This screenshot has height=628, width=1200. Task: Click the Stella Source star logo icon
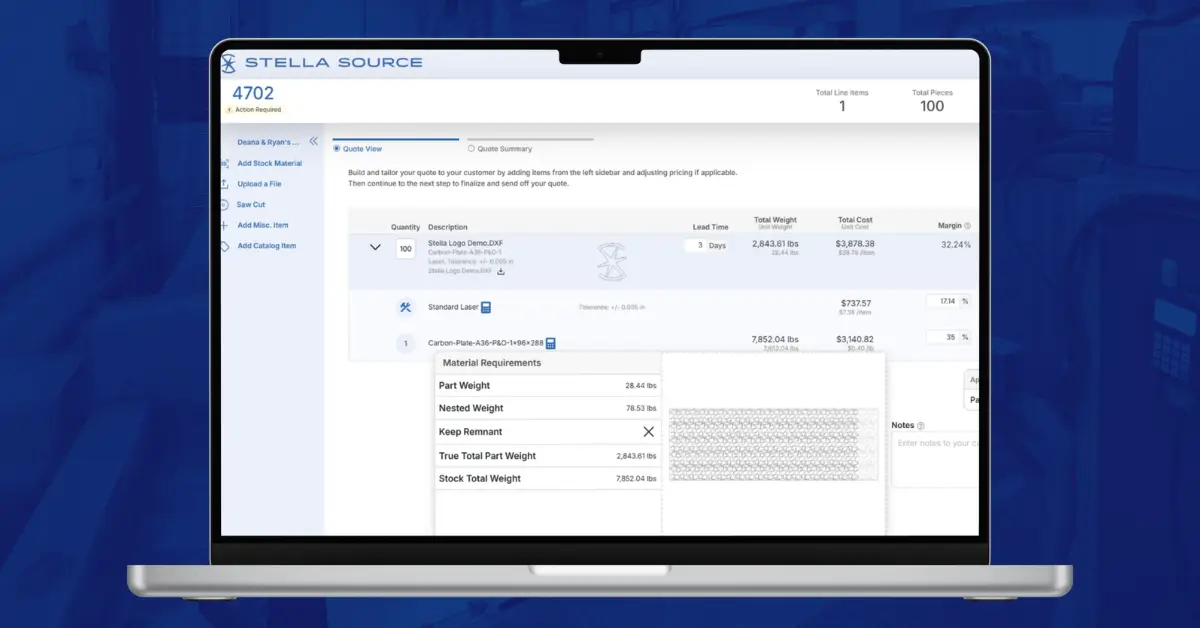229,62
